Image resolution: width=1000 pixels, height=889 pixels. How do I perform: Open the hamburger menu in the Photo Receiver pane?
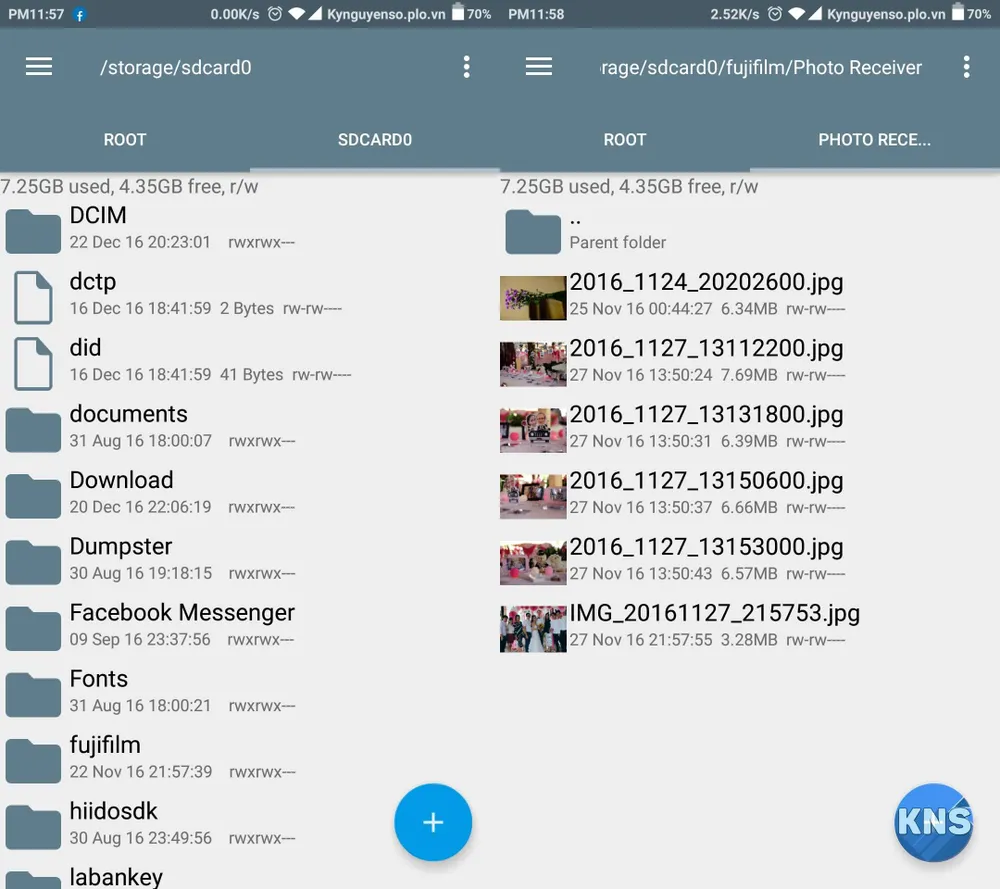(x=539, y=67)
